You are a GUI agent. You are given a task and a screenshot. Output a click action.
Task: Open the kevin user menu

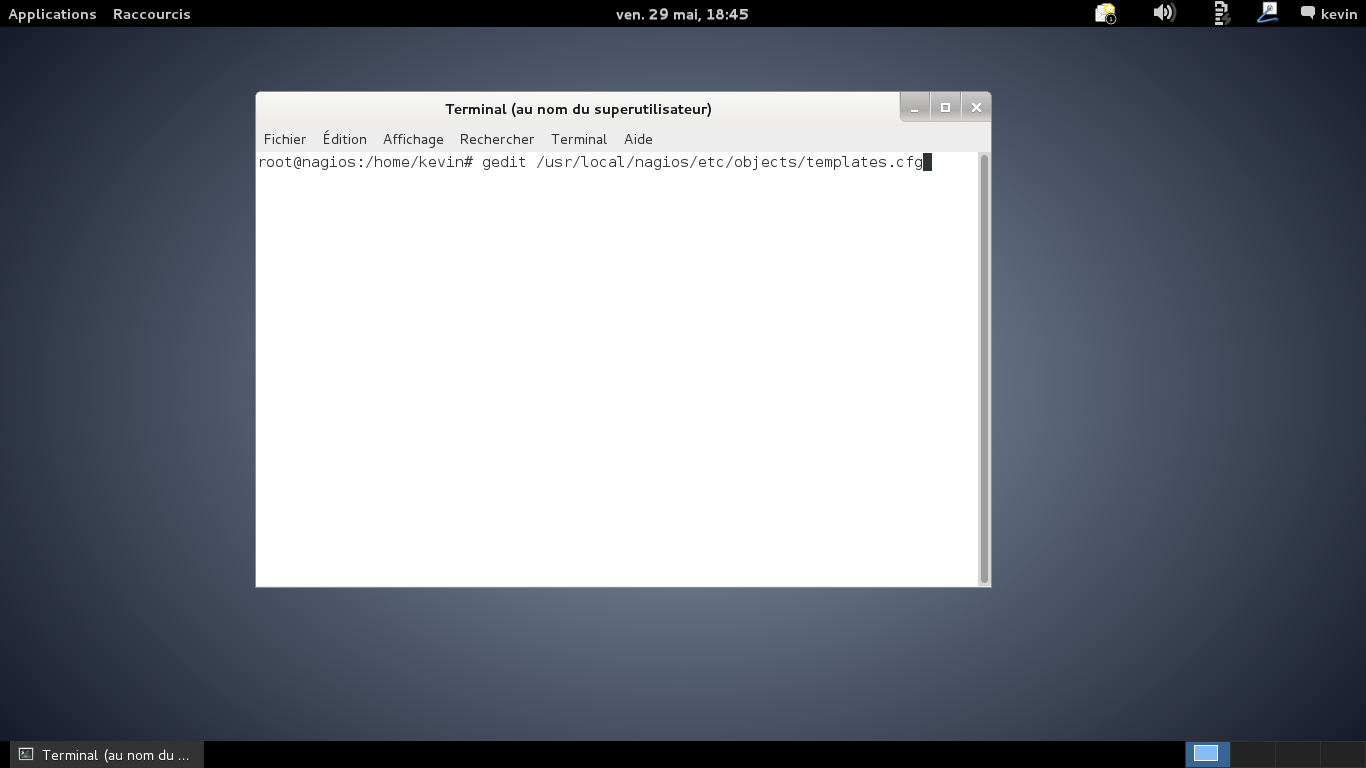(x=1339, y=14)
